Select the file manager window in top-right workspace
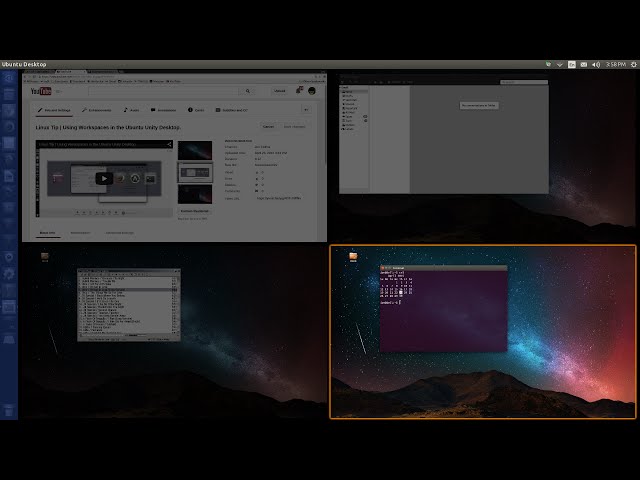 pos(444,134)
